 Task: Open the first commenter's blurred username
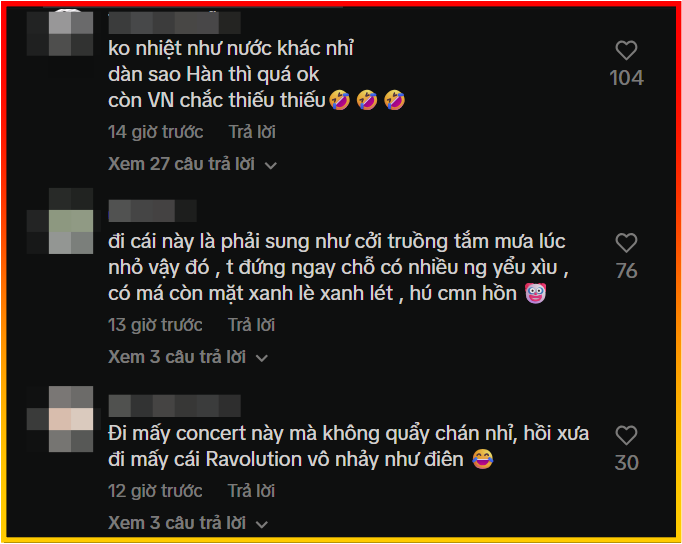174,23
